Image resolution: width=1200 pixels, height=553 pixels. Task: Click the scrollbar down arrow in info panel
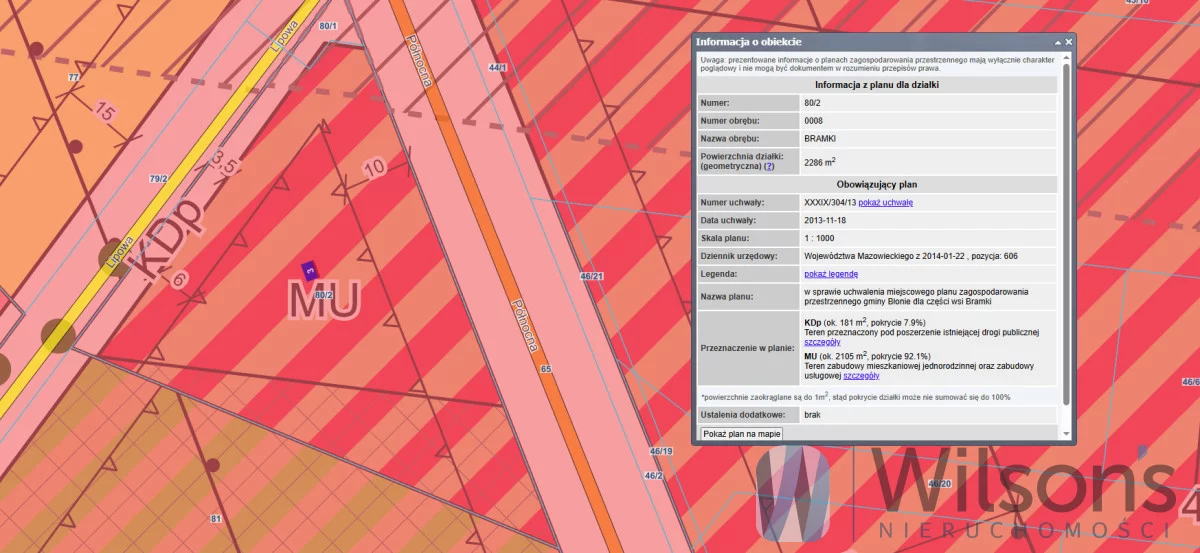(1067, 434)
